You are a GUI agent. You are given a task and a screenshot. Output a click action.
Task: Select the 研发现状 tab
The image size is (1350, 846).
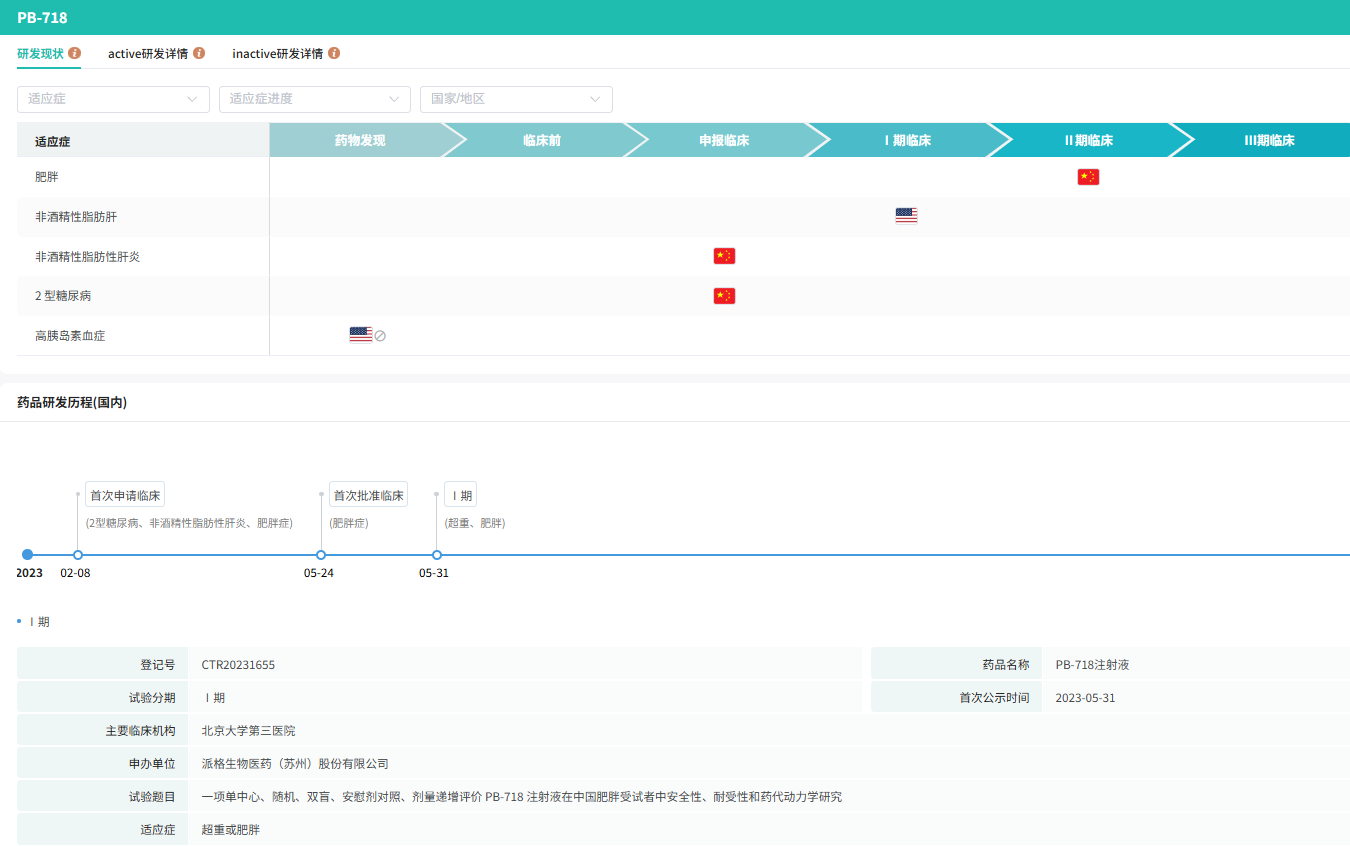click(x=40, y=54)
